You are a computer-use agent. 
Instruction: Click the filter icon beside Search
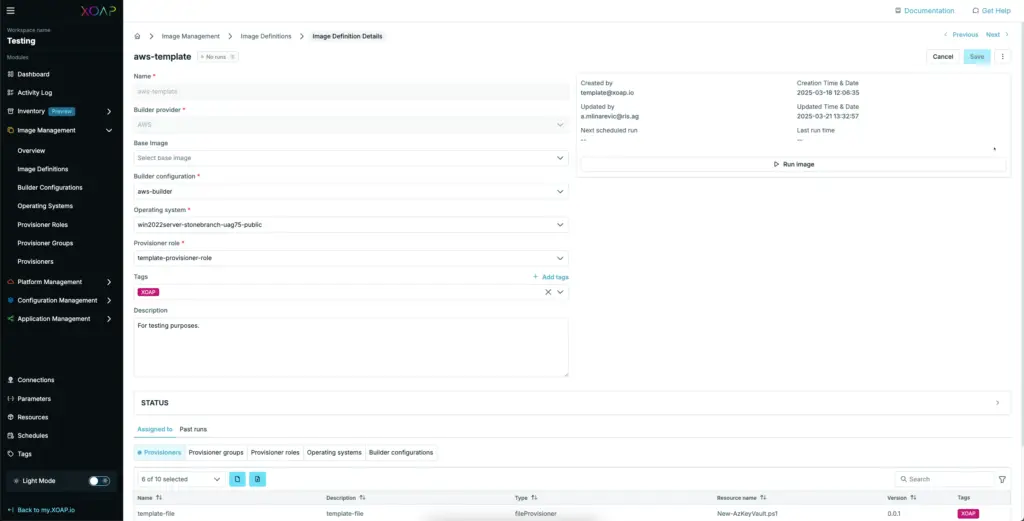tap(1003, 480)
